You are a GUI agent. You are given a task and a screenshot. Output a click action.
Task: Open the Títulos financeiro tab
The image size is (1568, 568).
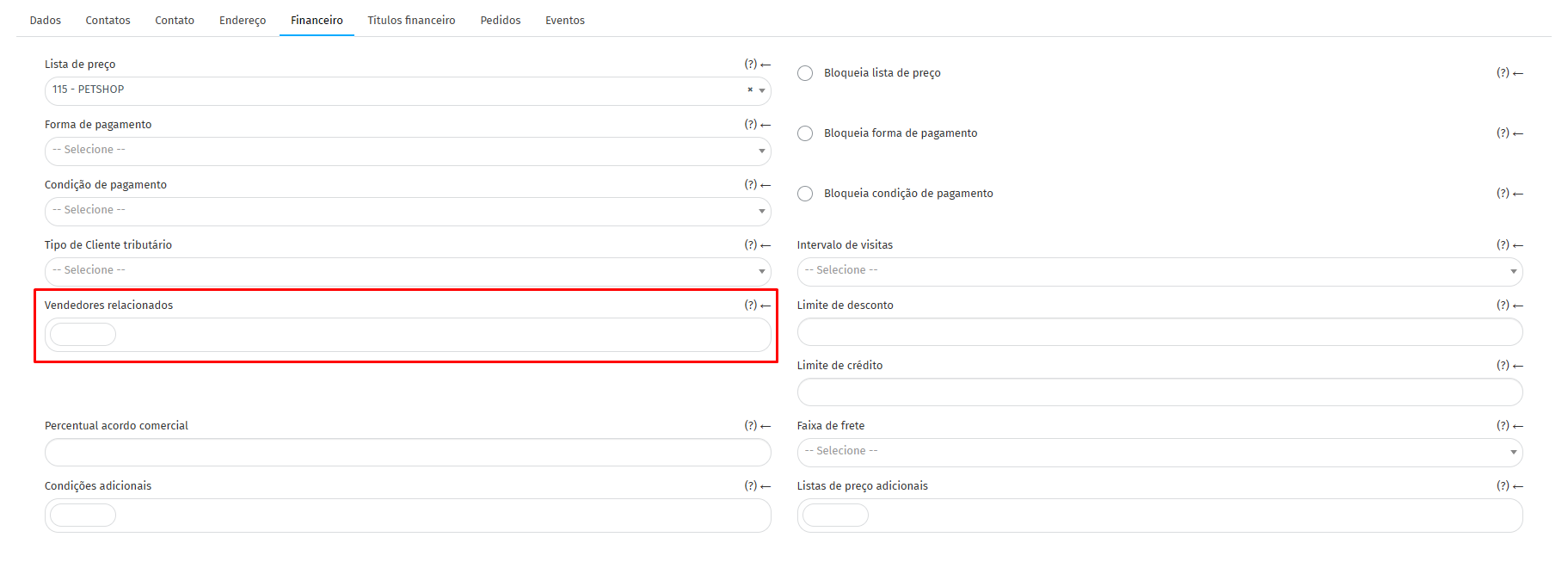click(412, 21)
